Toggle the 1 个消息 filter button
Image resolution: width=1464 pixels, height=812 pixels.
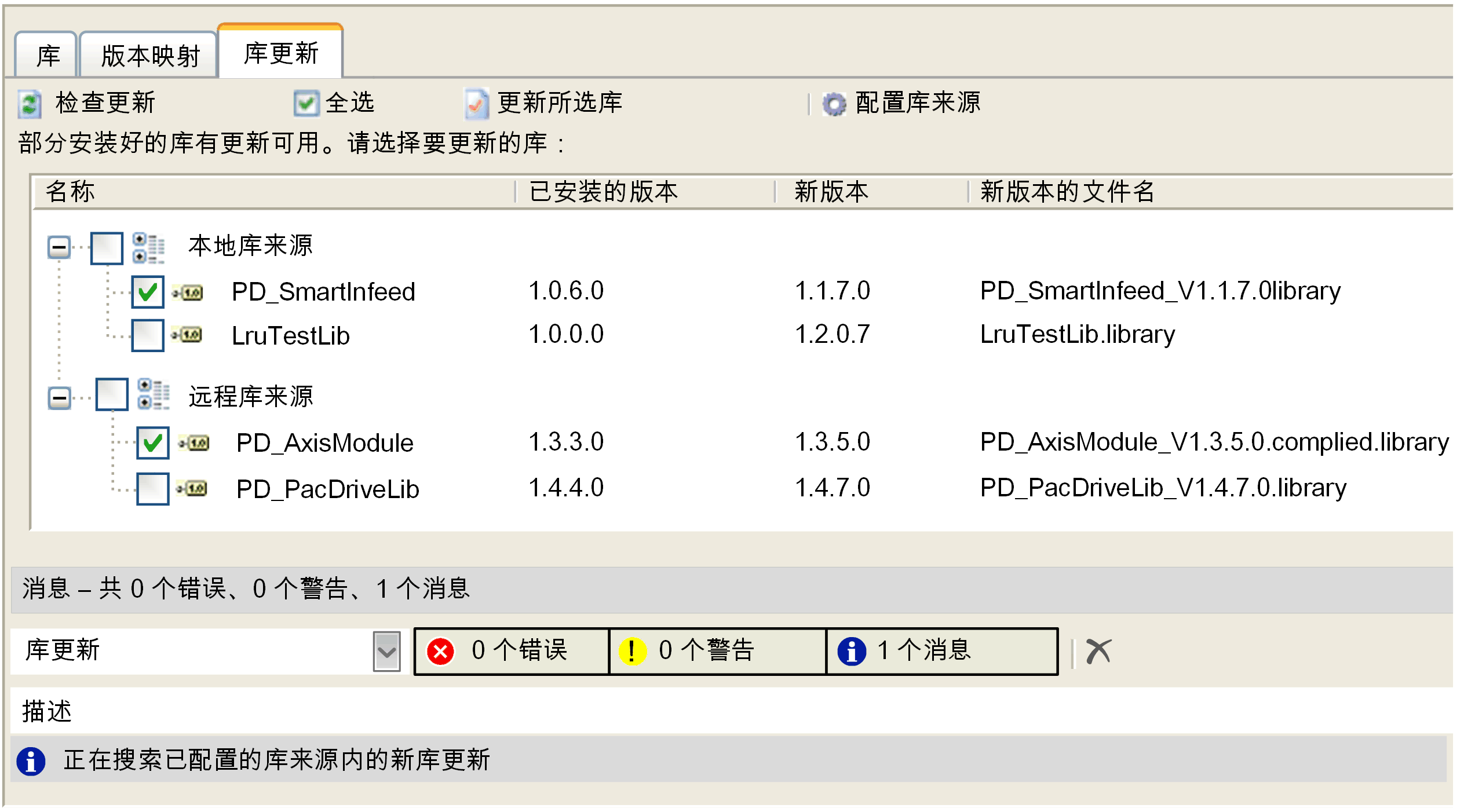point(941,651)
